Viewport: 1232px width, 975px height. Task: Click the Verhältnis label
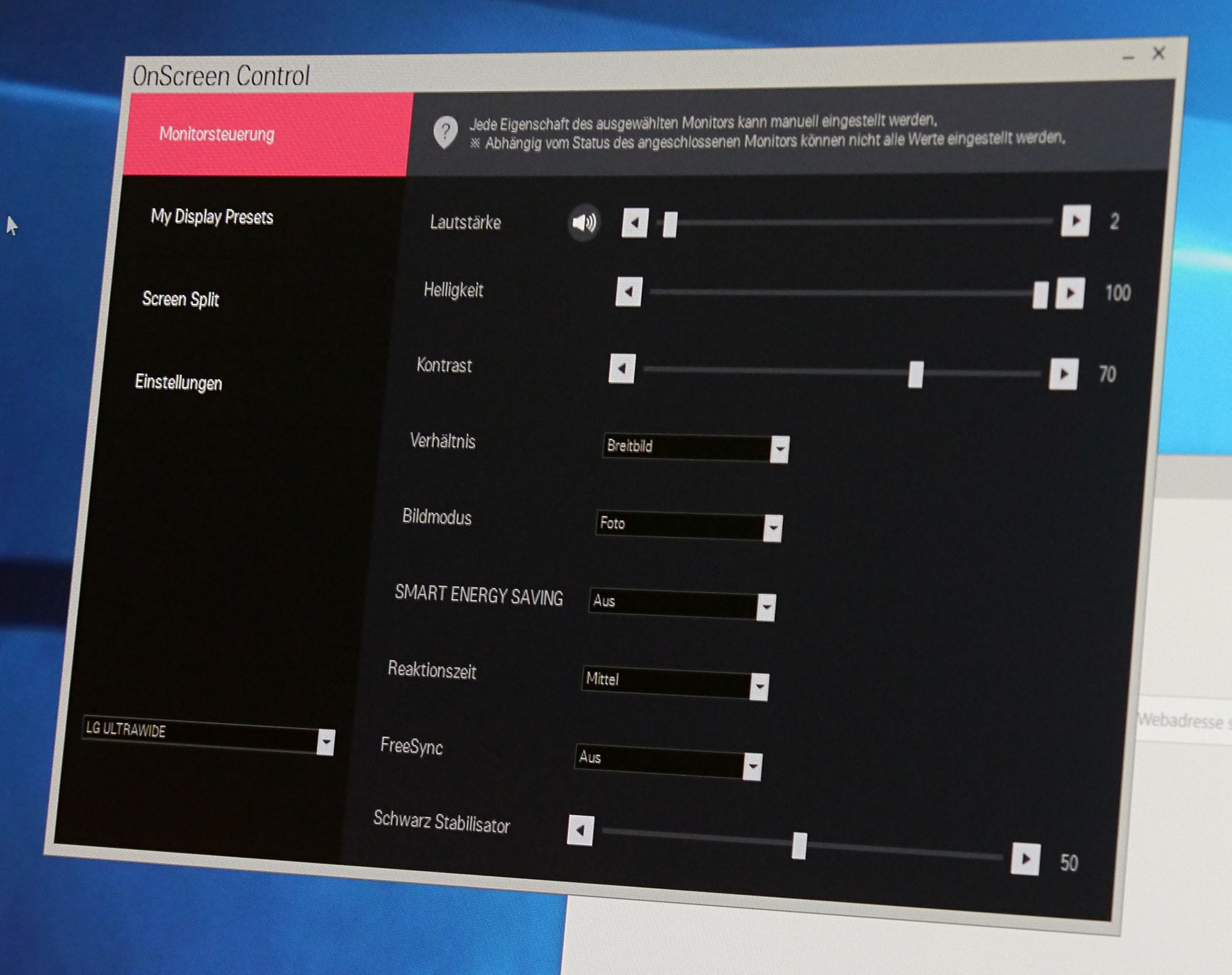click(442, 441)
